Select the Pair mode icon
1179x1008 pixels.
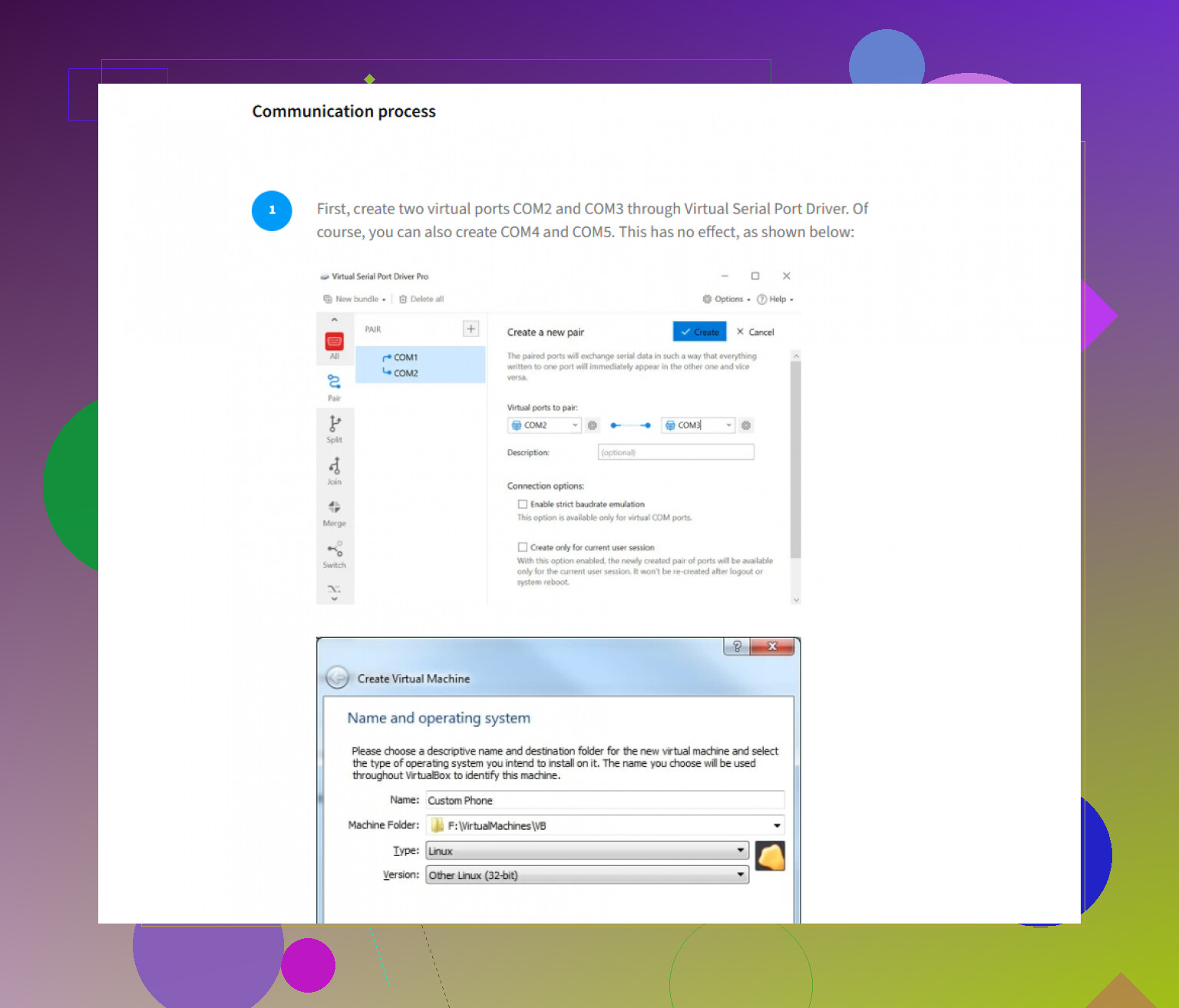tap(334, 382)
